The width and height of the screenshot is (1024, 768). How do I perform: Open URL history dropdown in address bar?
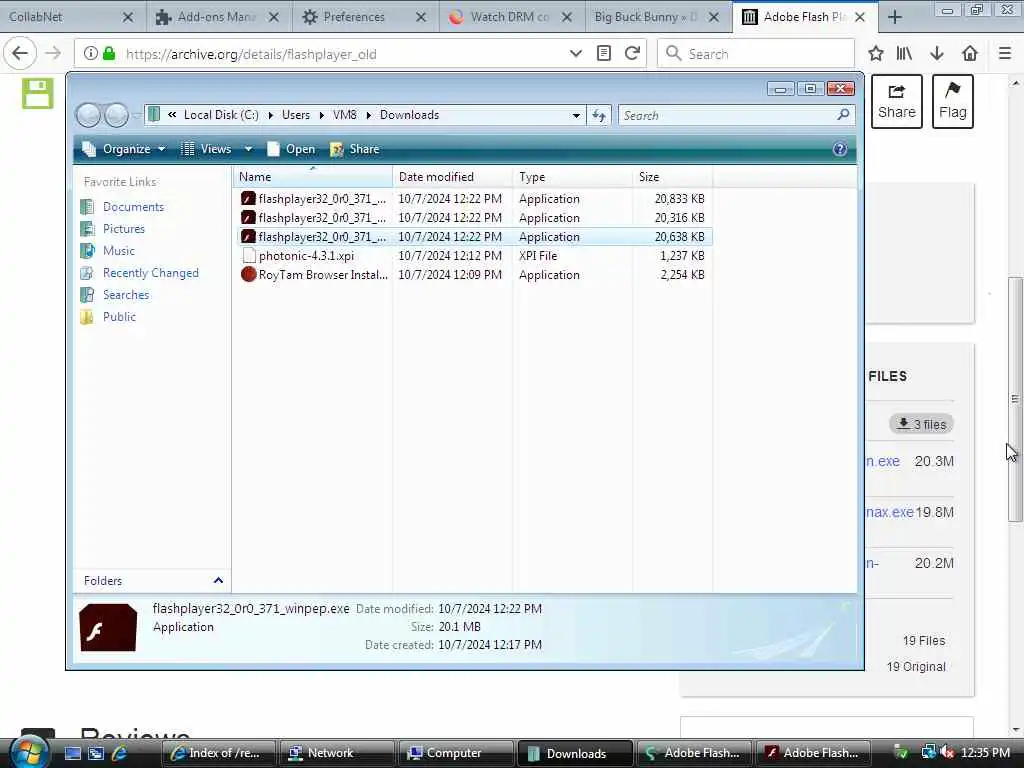[575, 54]
